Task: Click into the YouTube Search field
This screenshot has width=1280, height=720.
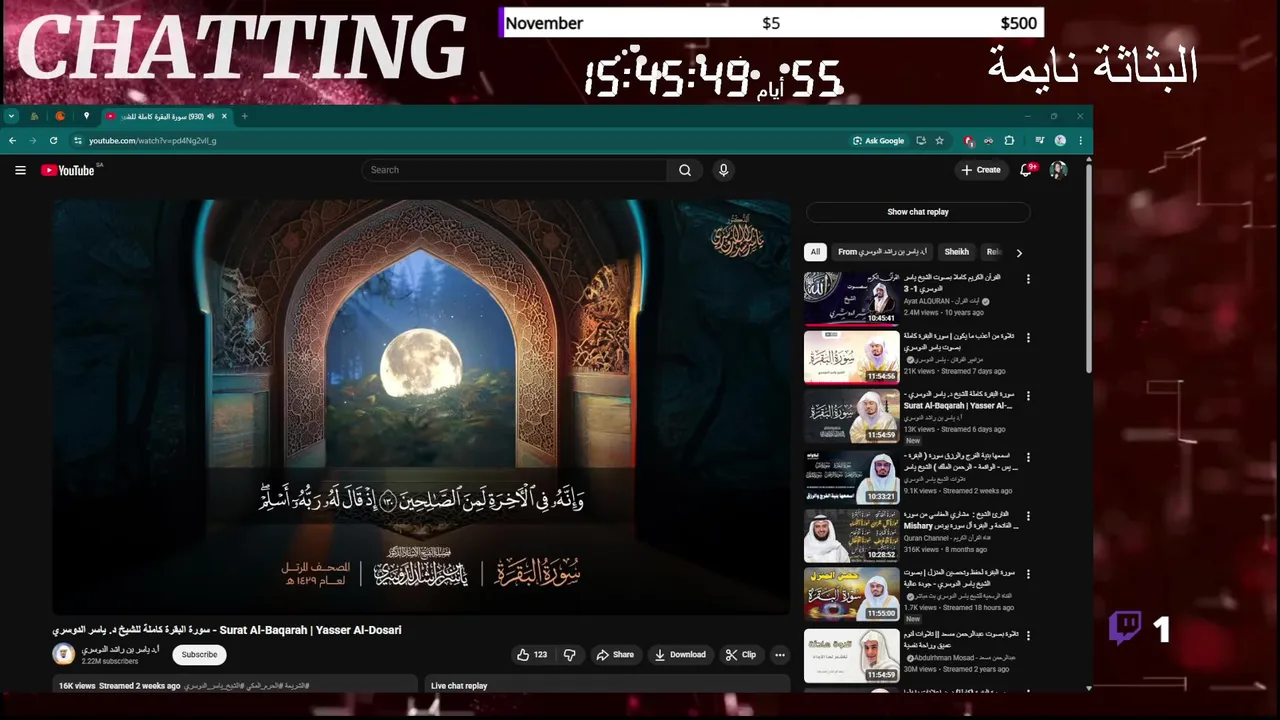Action: (515, 170)
